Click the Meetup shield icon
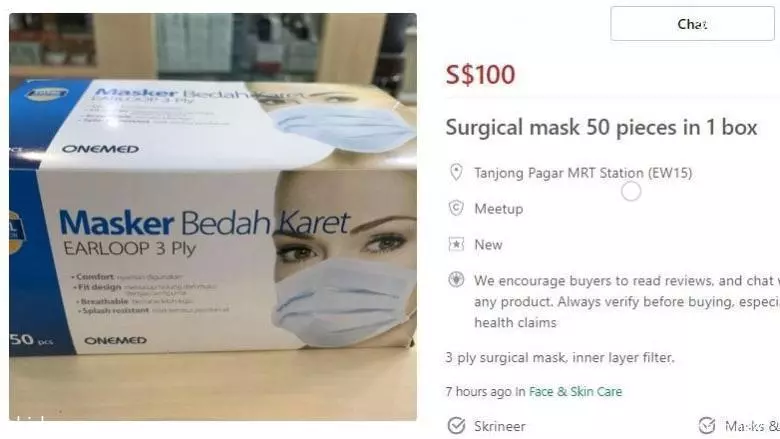This screenshot has height=439, width=780. click(456, 208)
